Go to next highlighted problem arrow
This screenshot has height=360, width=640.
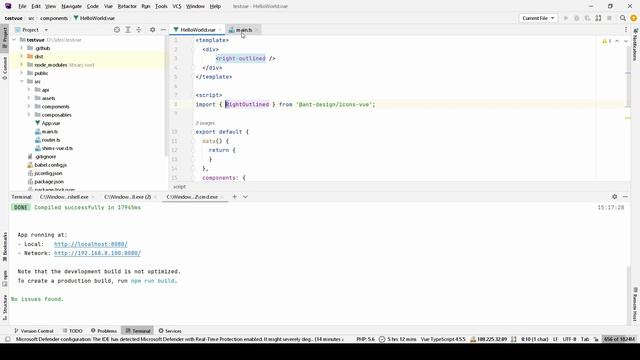pyautogui.click(x=626, y=41)
